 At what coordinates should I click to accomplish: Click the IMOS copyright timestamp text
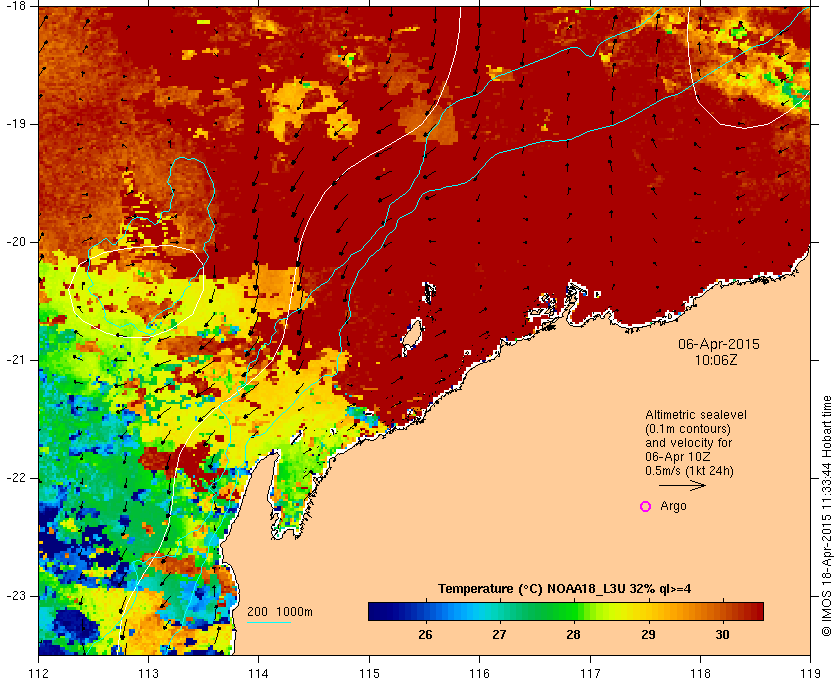[827, 516]
